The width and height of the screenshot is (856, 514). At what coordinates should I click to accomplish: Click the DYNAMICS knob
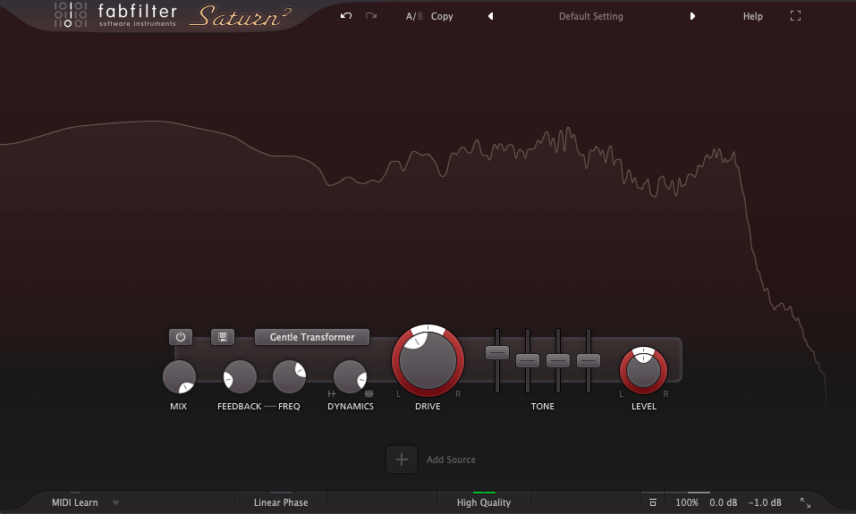point(350,376)
